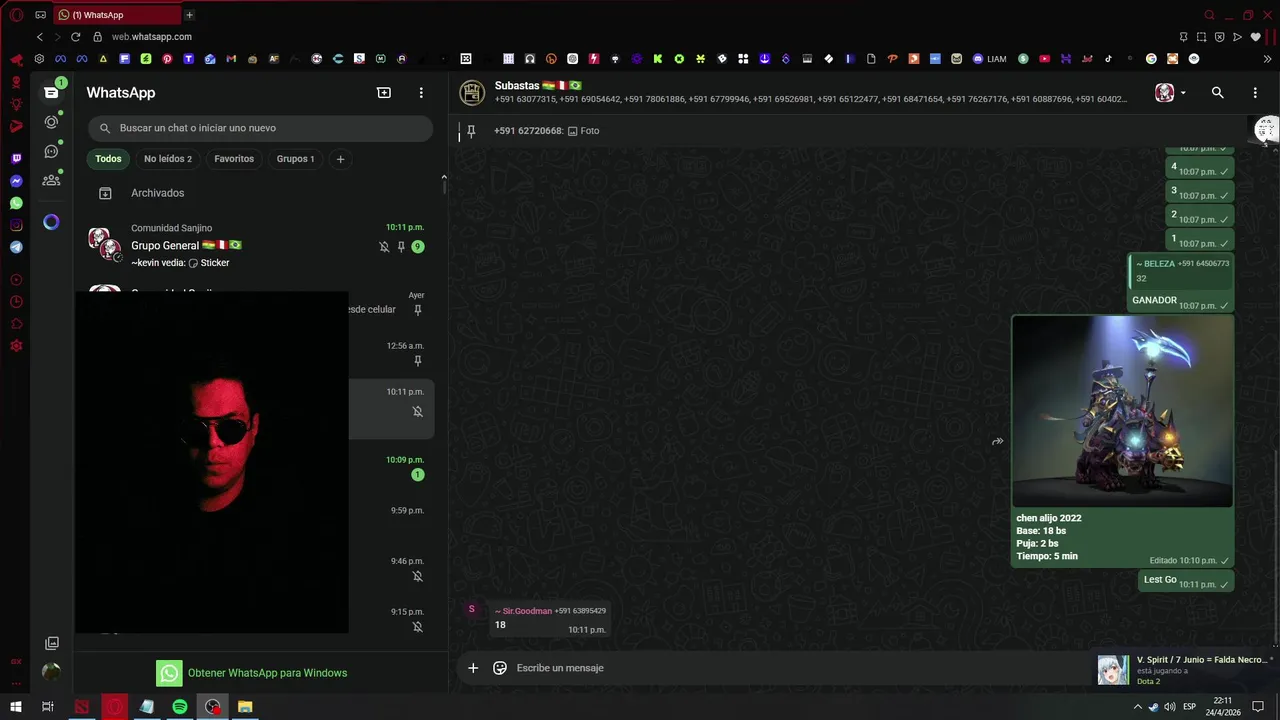Viewport: 1280px width, 720px height.
Task: Open a new browser tab with plus
Action: pos(189,15)
